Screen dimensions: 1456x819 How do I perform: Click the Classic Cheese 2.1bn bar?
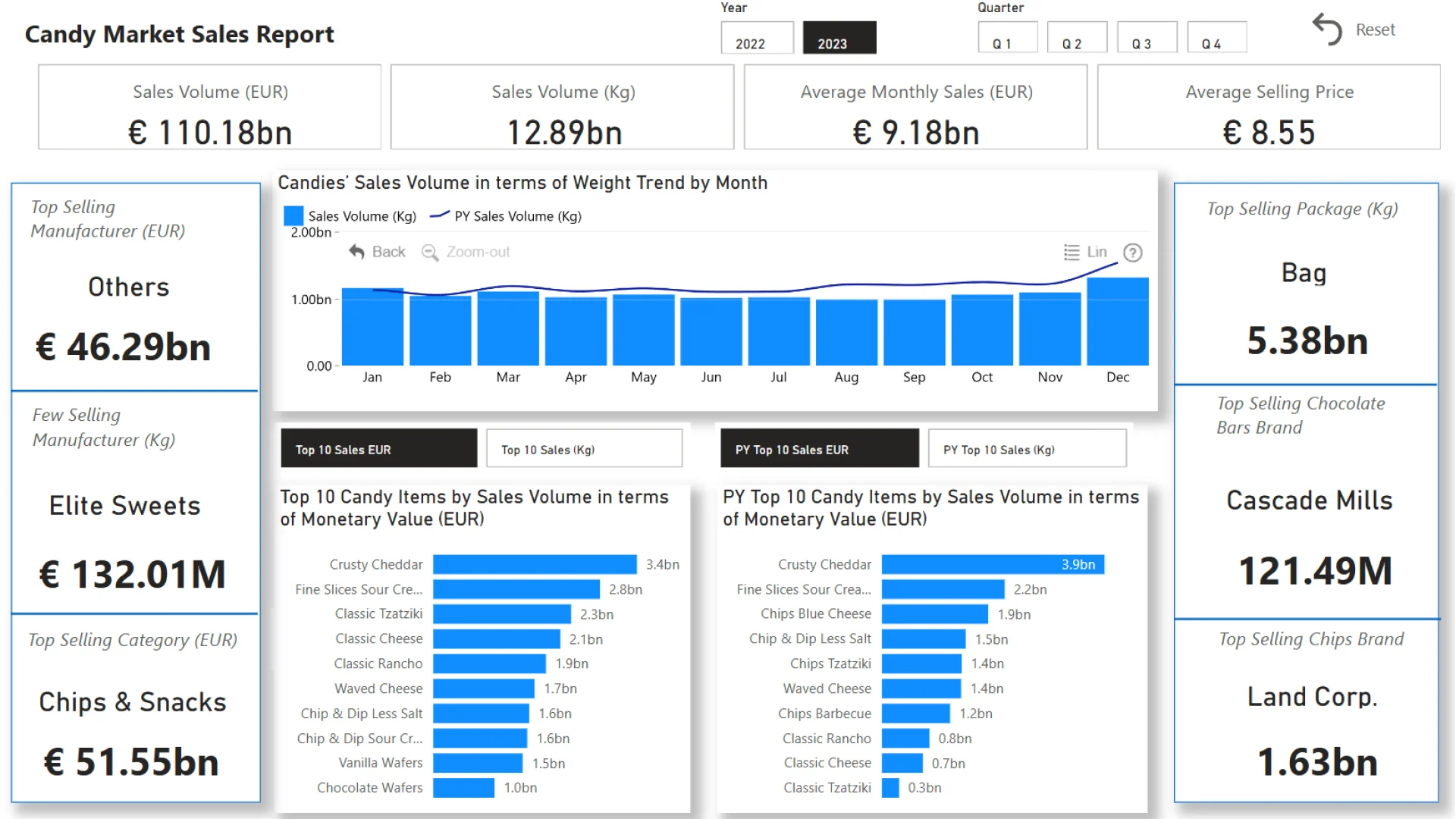[497, 639]
